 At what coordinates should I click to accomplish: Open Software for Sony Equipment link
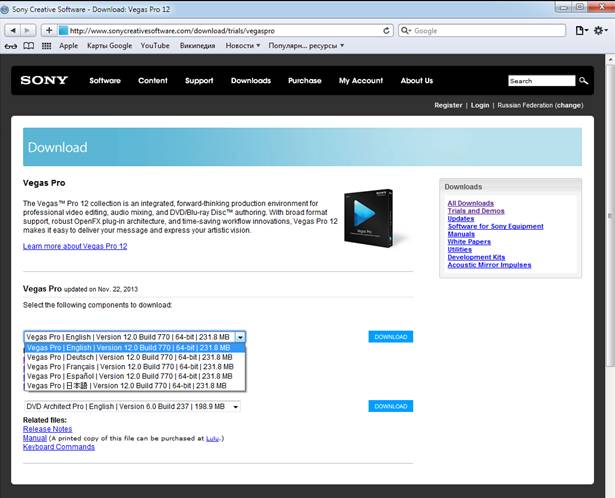[x=495, y=226]
